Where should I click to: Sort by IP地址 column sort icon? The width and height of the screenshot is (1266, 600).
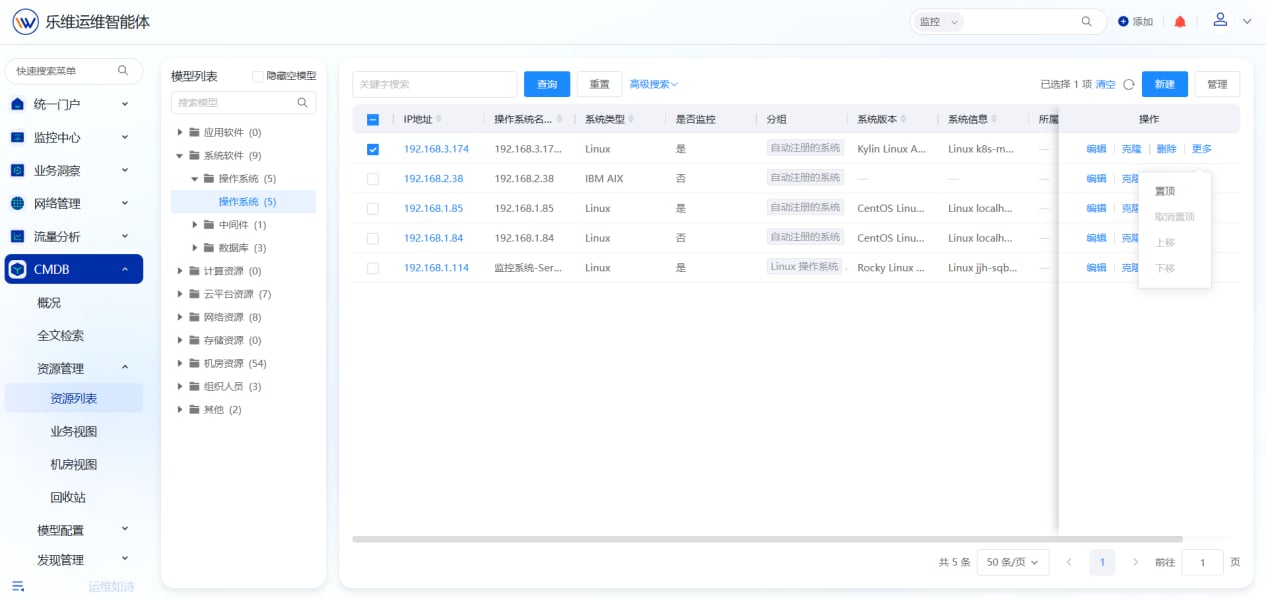[x=438, y=120]
